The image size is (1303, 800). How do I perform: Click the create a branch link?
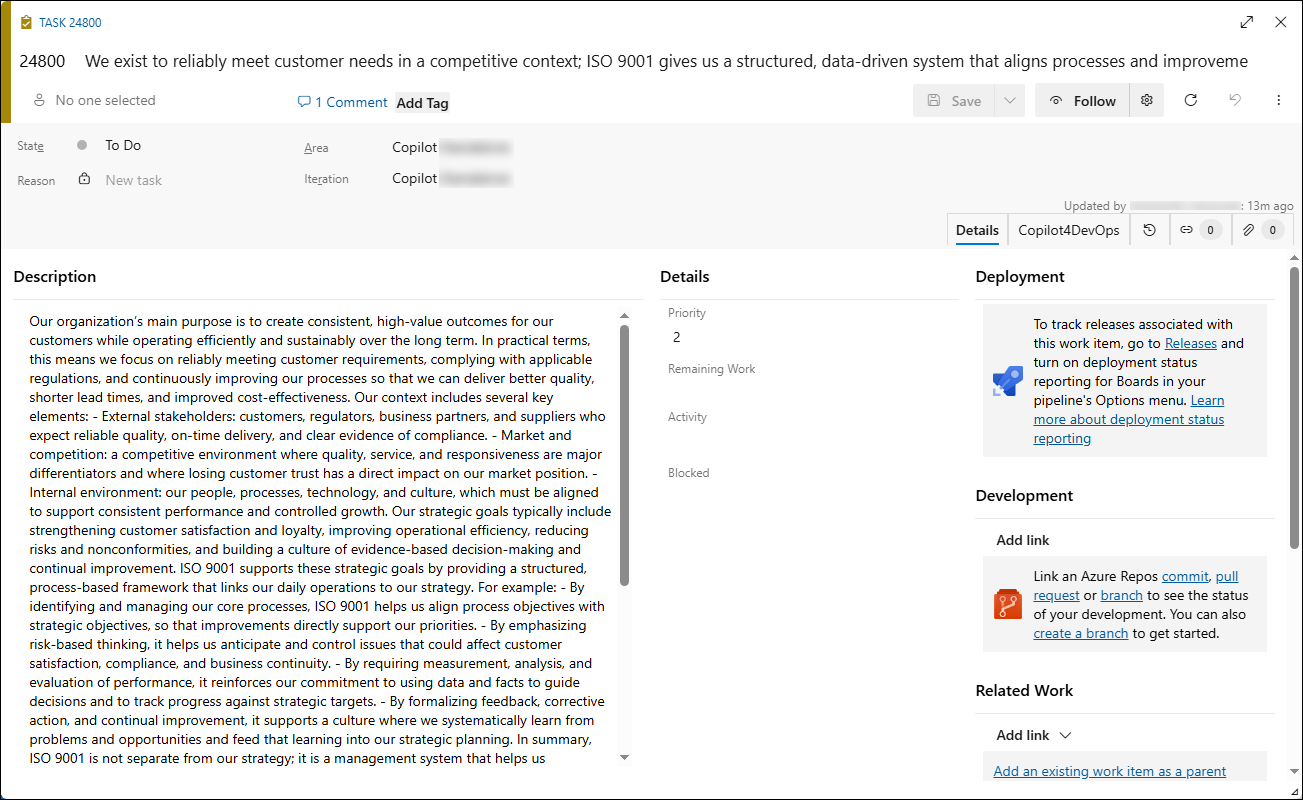(x=1081, y=633)
